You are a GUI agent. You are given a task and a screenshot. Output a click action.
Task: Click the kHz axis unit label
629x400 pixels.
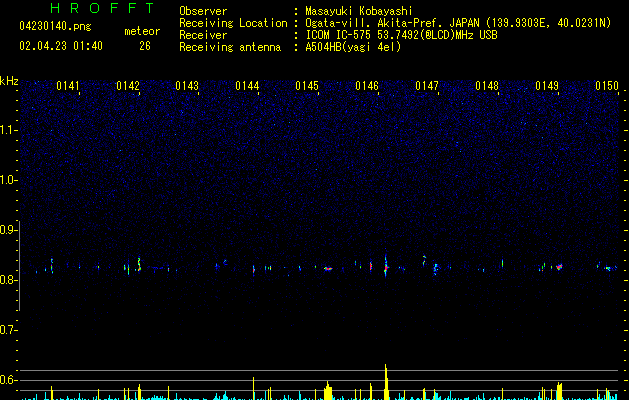9,81
